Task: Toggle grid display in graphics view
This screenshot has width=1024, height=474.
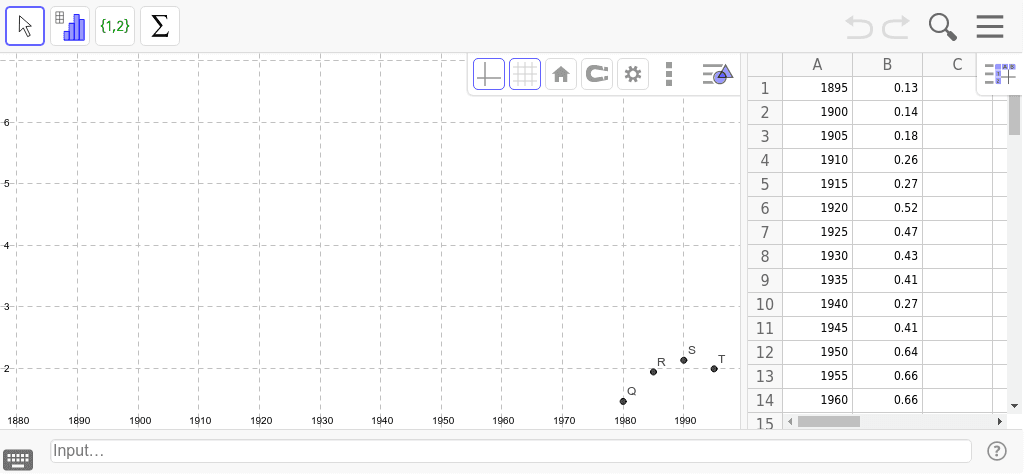Action: coord(525,74)
